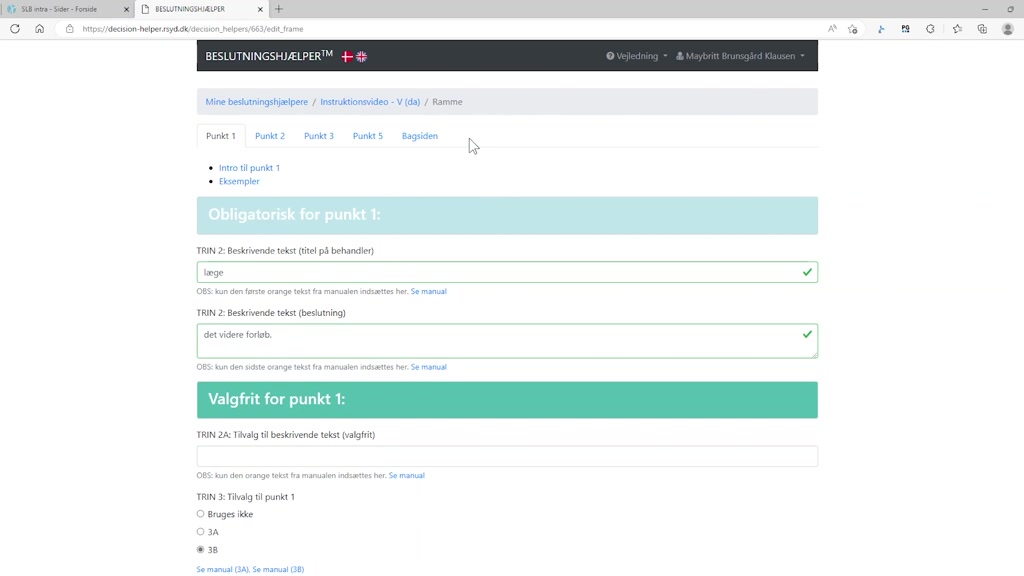Open the Maybritt Brunsgård Klausen user dropdown
The image size is (1024, 576).
pos(740,56)
